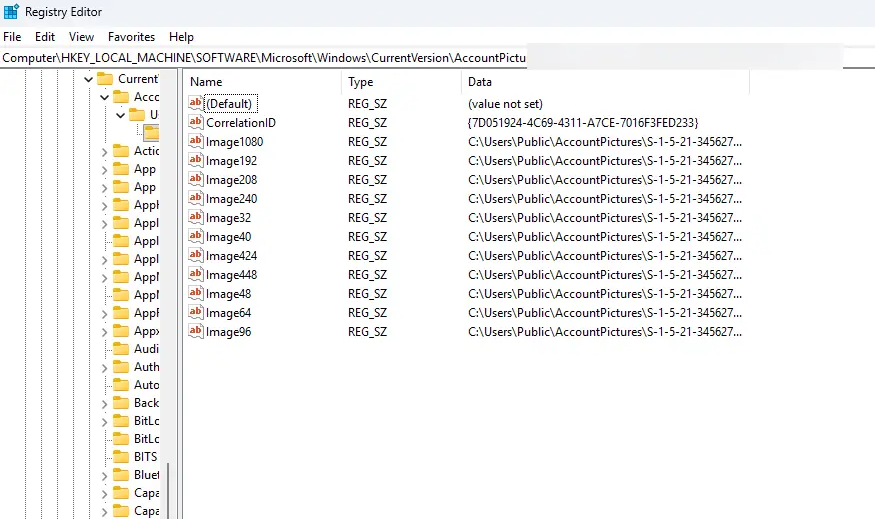
Task: Click the folder icon of the Audi key
Action: pos(121,349)
